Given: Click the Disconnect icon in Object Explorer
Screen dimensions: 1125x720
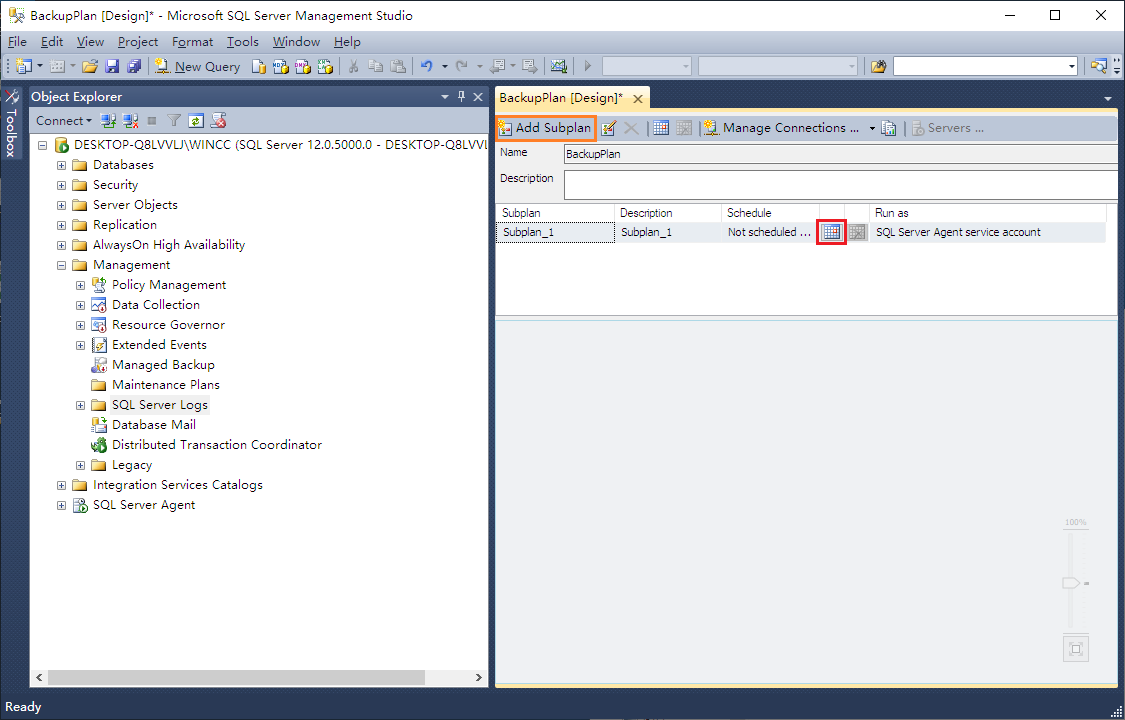Looking at the screenshot, I should point(130,120).
